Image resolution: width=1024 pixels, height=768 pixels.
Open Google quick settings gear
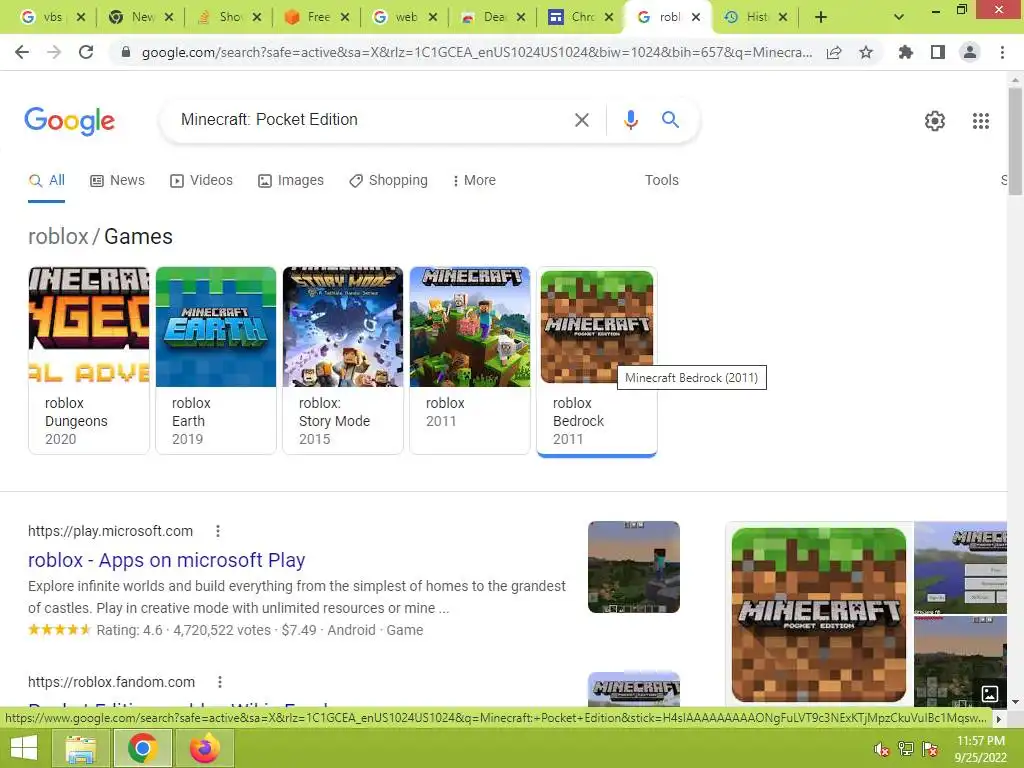(935, 121)
